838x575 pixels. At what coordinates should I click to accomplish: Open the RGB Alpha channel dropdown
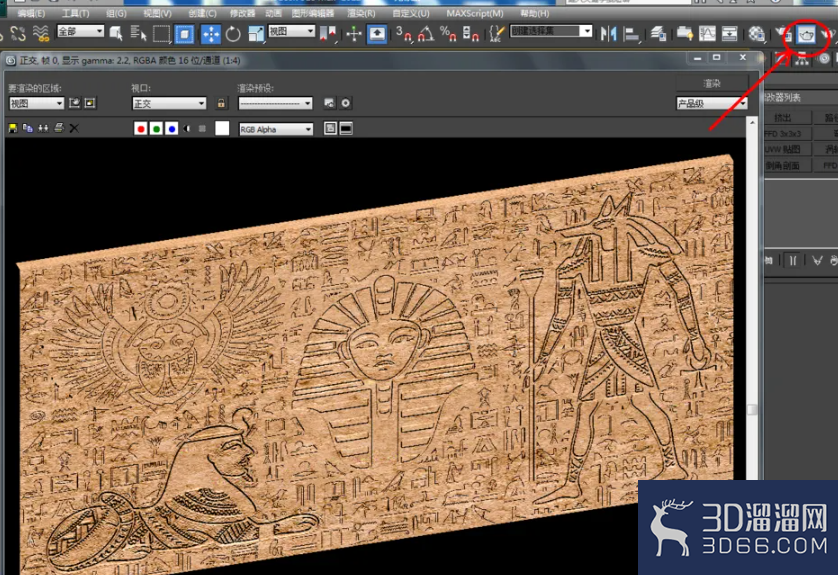(276, 129)
